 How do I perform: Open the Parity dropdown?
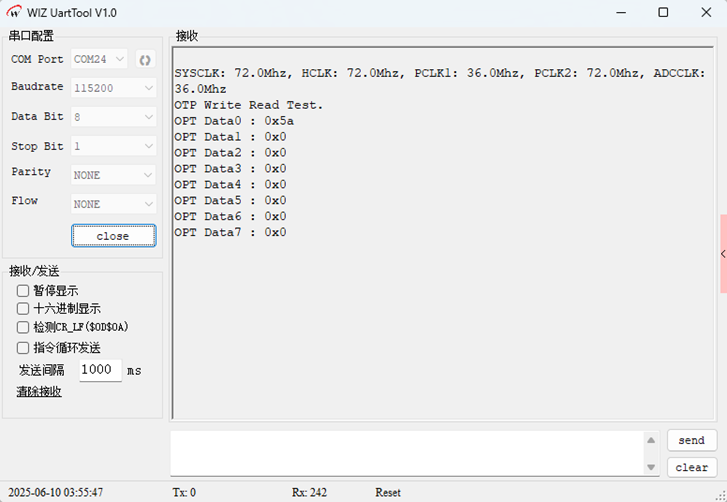click(114, 175)
